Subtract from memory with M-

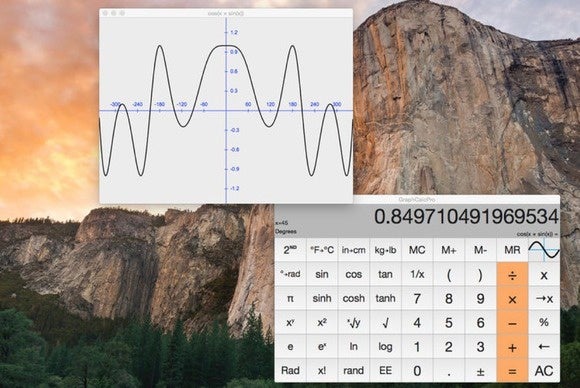(x=480, y=250)
